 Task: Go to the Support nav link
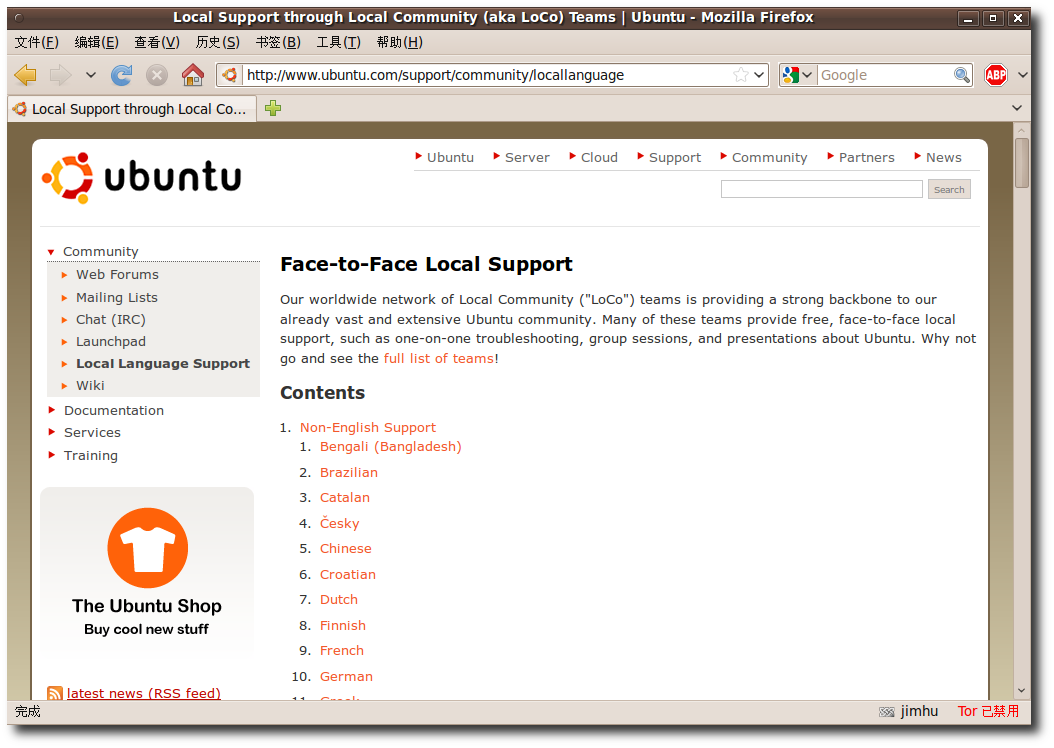(674, 157)
